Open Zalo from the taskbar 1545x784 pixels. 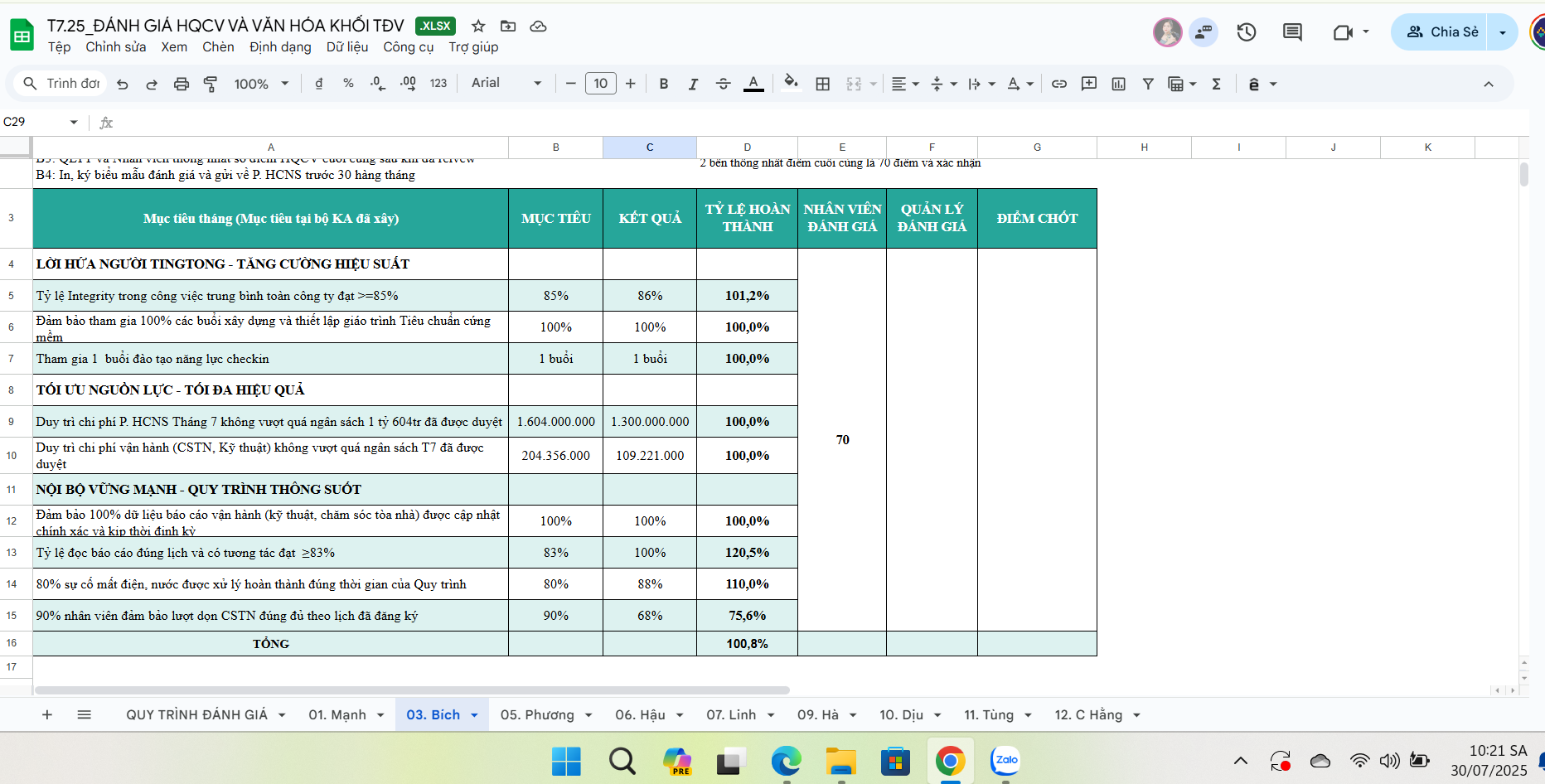pos(1005,760)
